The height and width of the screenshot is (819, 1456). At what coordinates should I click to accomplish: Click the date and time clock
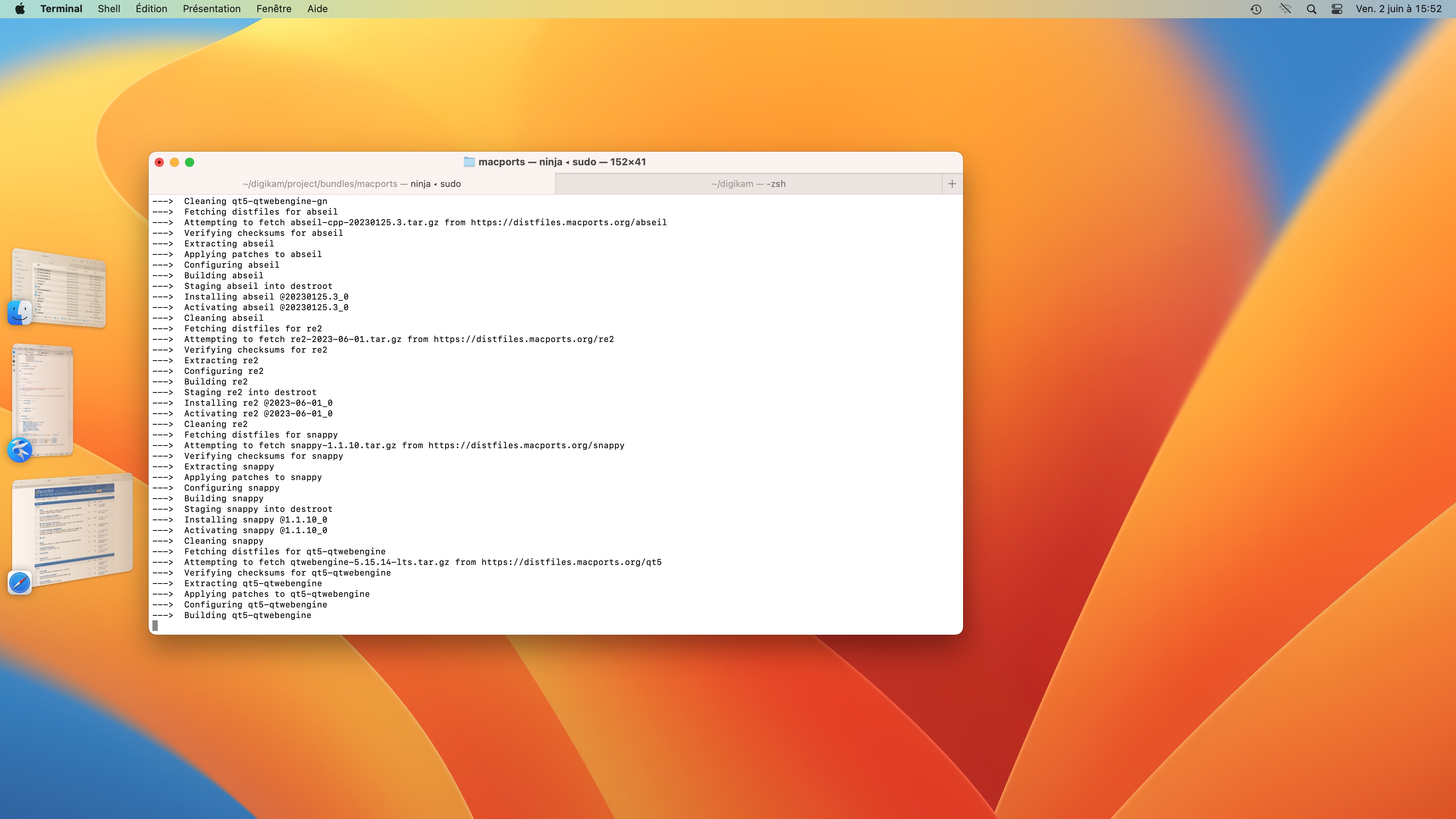click(1398, 8)
